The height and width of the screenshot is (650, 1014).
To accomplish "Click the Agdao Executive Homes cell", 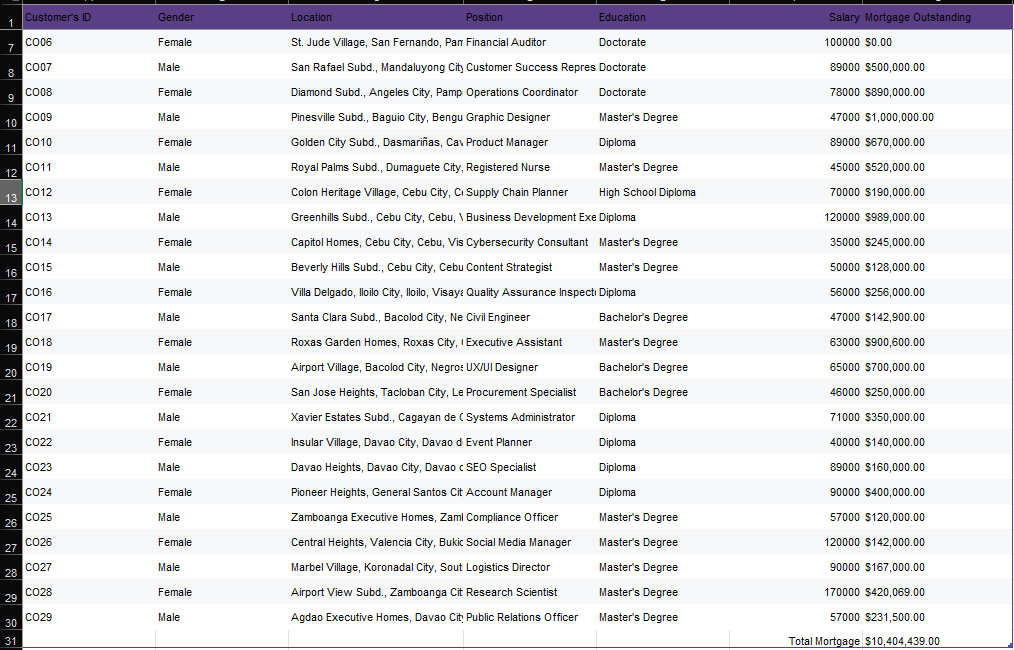I will (376, 617).
